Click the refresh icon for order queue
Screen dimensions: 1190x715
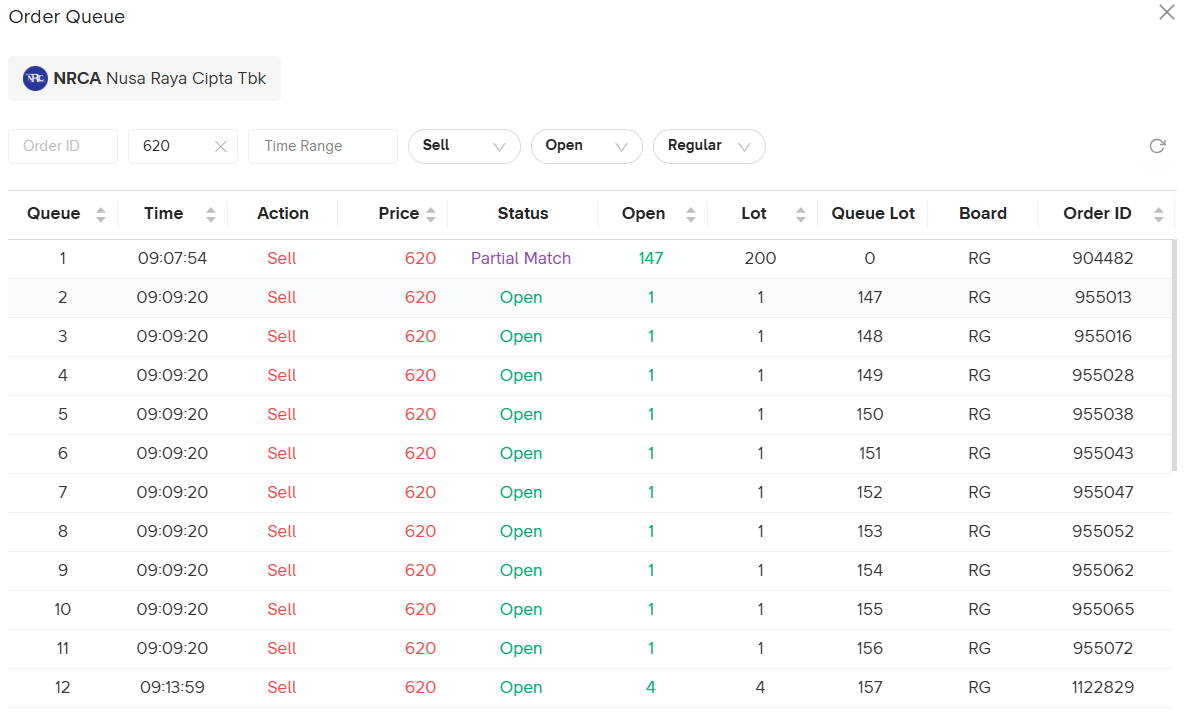point(1157,146)
